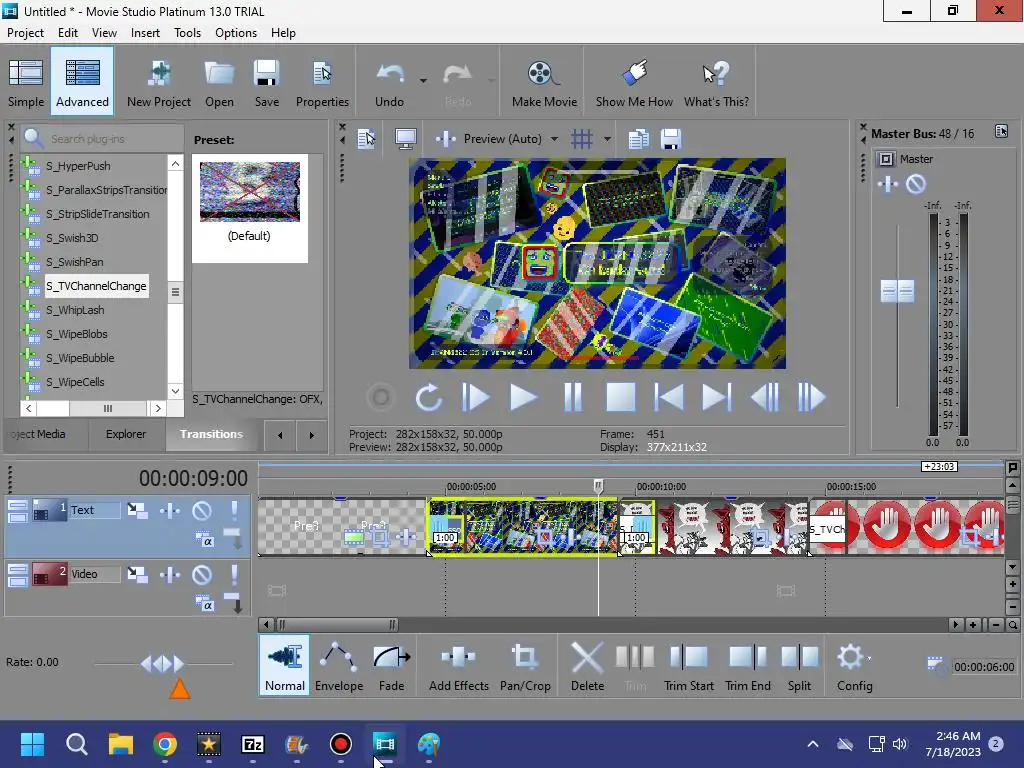Switch to the Explorer tab
The height and width of the screenshot is (768, 1024).
pyautogui.click(x=125, y=434)
